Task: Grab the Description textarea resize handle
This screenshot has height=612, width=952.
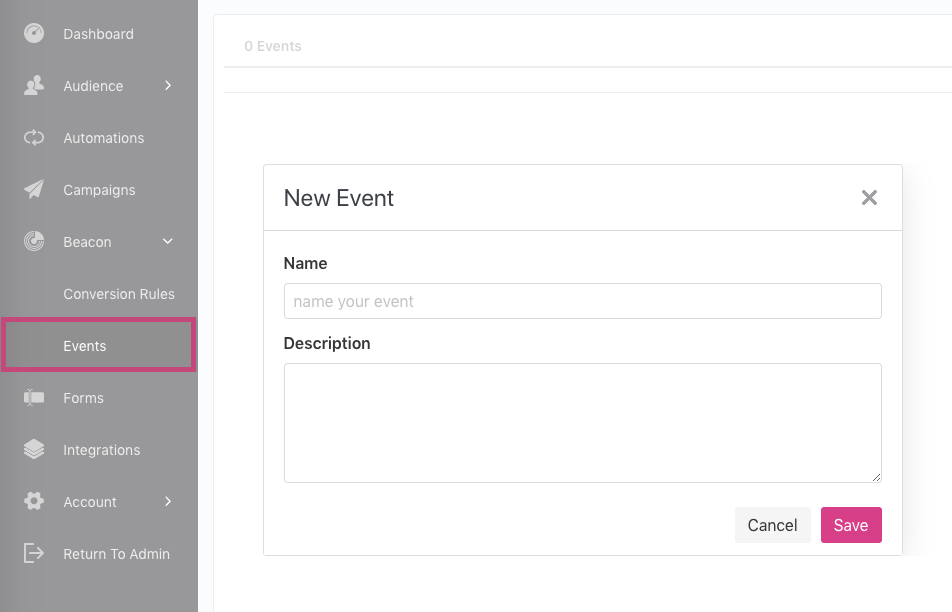Action: pos(876,477)
